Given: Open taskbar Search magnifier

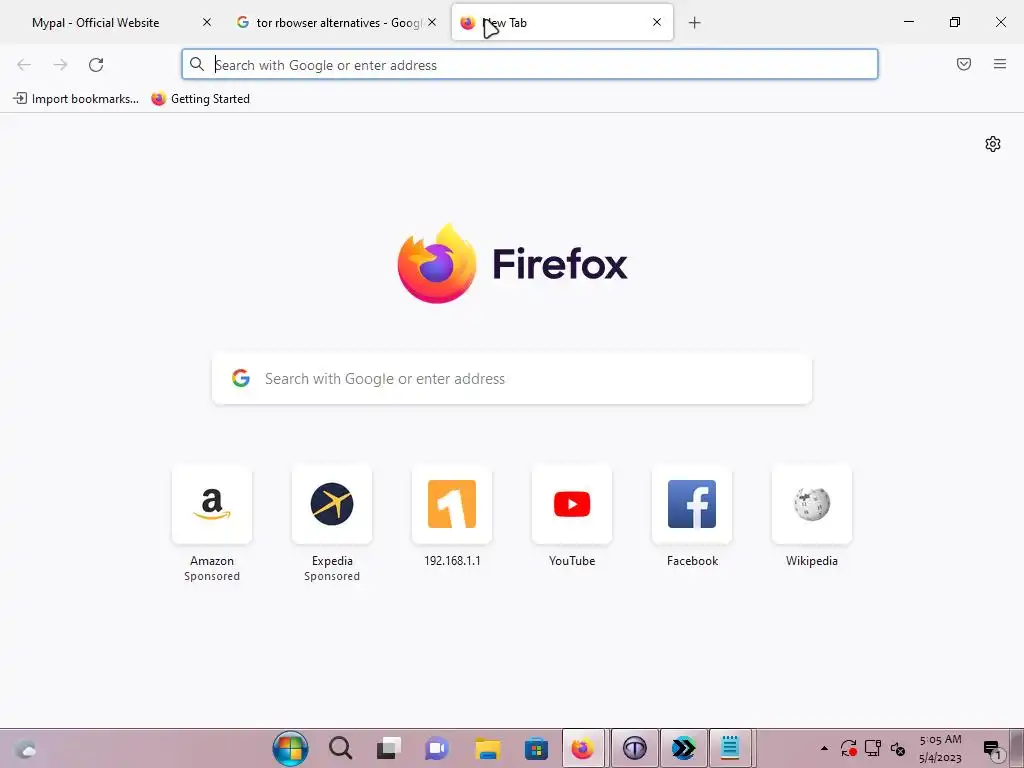Looking at the screenshot, I should point(340,748).
